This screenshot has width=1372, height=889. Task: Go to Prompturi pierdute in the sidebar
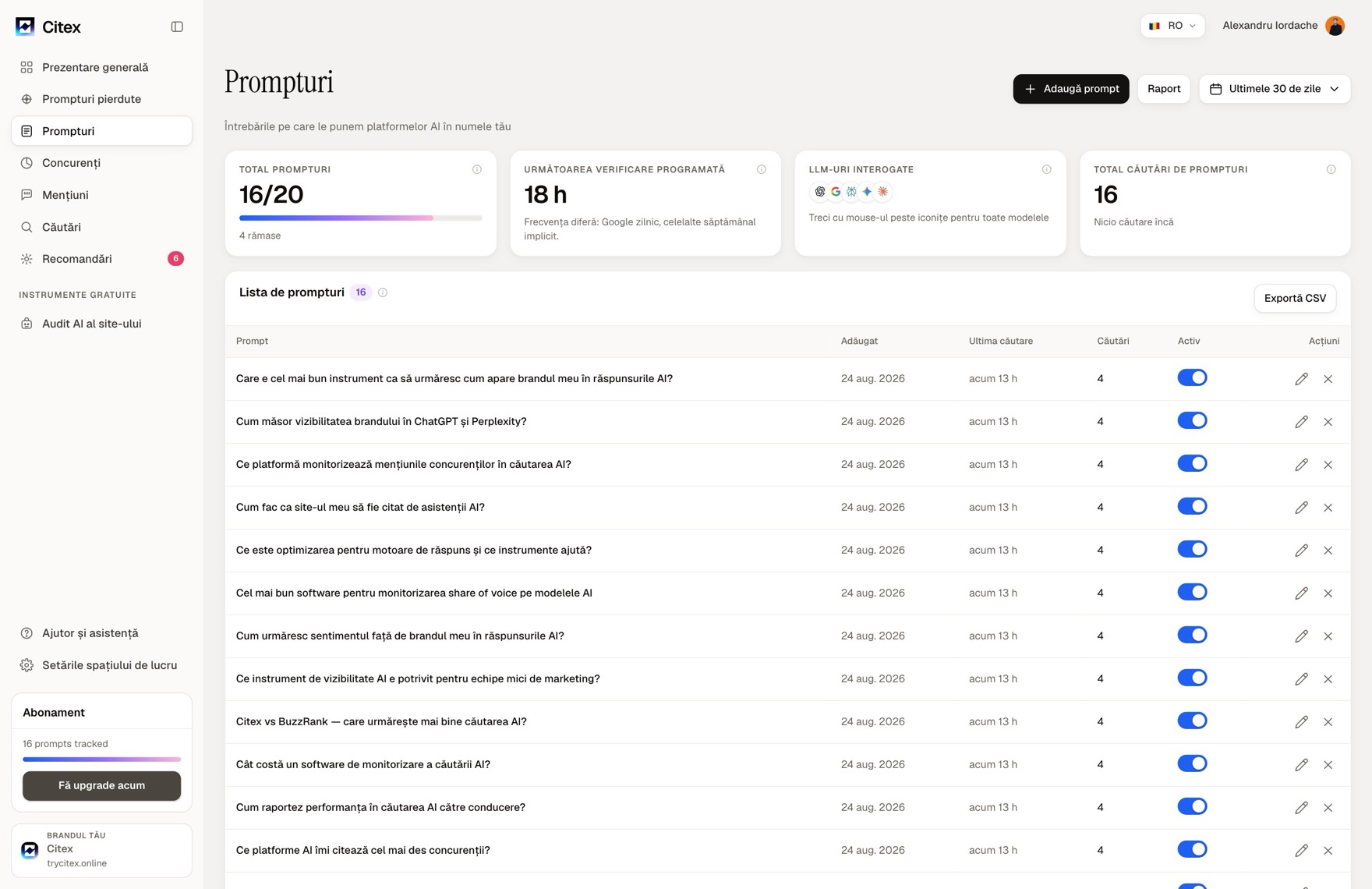[101, 99]
